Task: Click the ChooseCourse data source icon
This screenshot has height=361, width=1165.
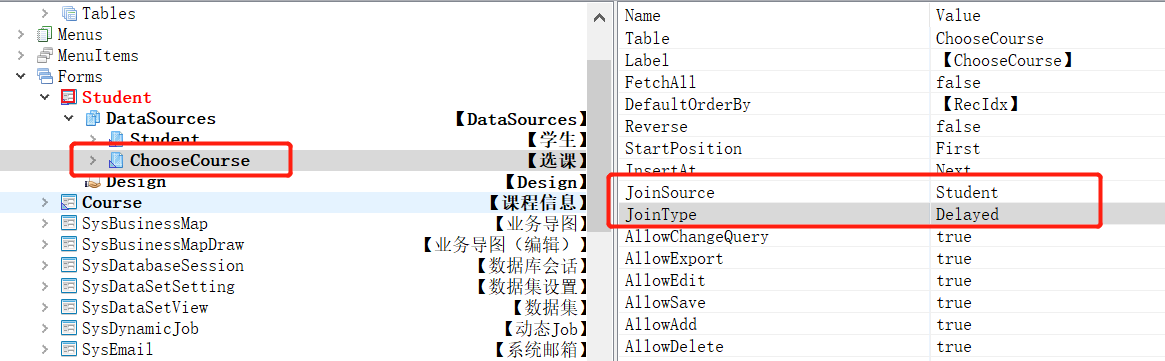Action: pos(117,160)
